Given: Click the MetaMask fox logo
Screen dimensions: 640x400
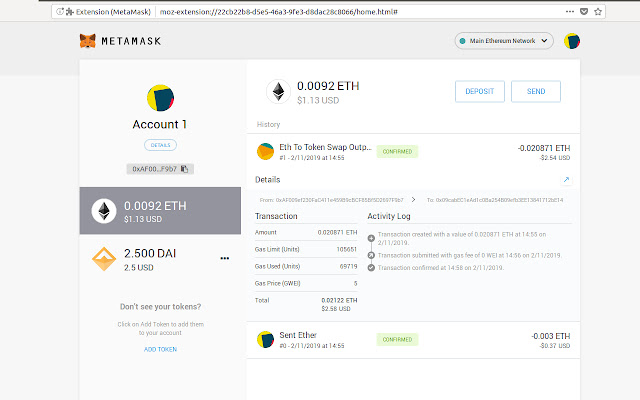Looking at the screenshot, I should (x=89, y=41).
